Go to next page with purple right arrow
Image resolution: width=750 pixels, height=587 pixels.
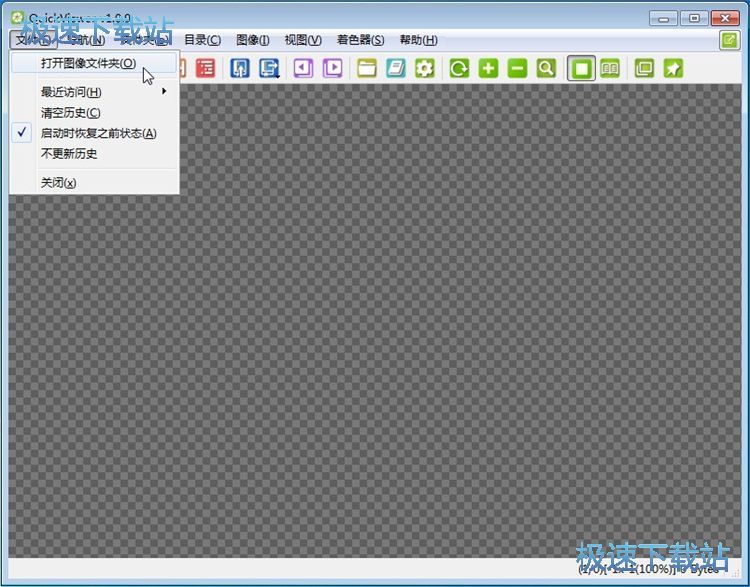pos(333,68)
